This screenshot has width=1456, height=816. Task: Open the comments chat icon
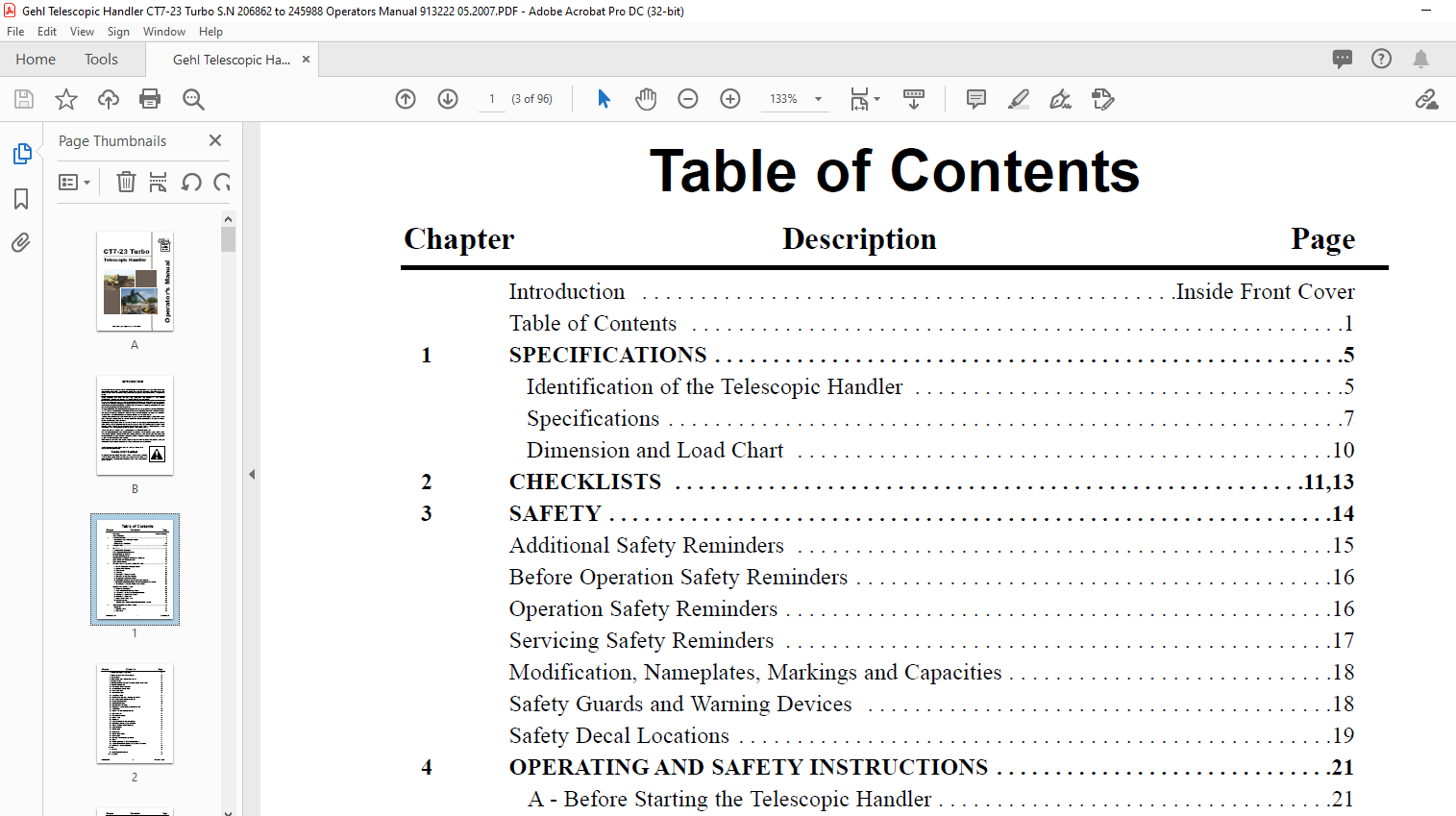pyautogui.click(x=1343, y=59)
